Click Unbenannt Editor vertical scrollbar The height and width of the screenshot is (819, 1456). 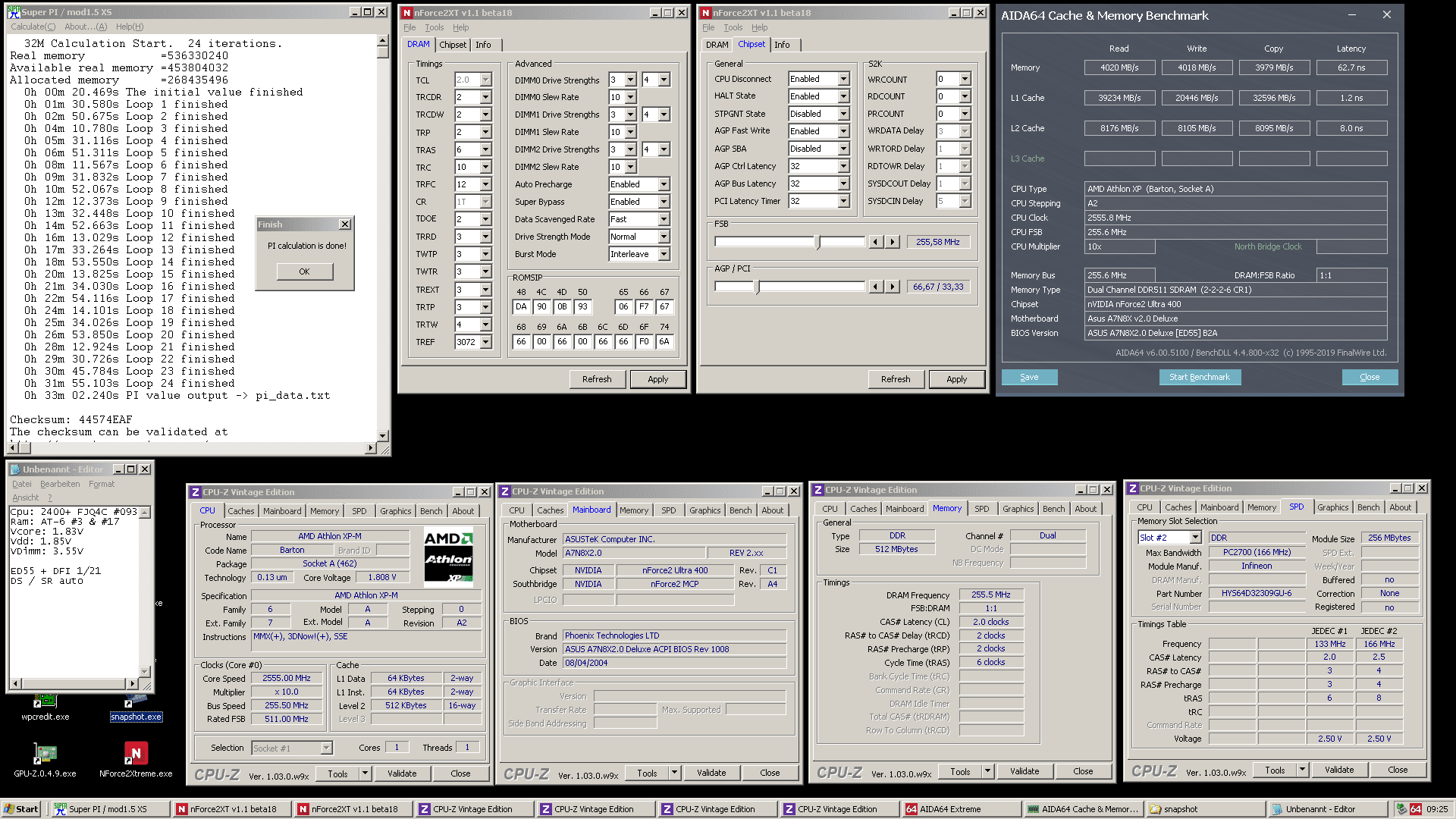pos(146,591)
